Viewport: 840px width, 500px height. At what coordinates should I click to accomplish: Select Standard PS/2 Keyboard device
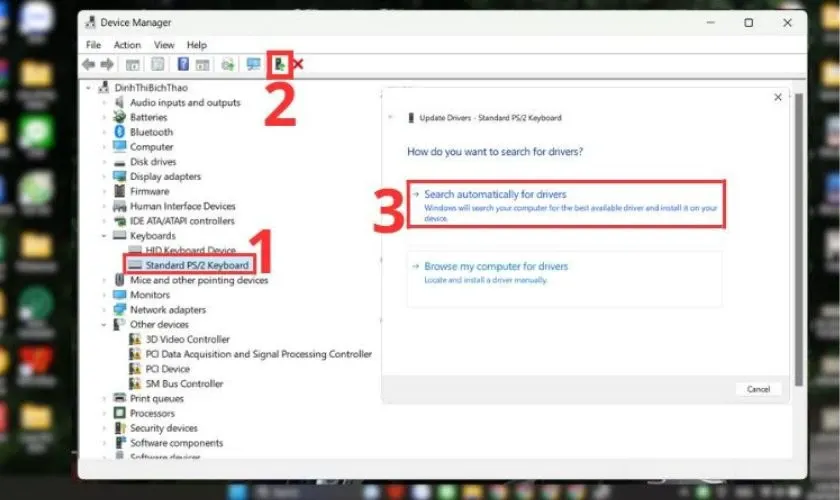tap(196, 265)
